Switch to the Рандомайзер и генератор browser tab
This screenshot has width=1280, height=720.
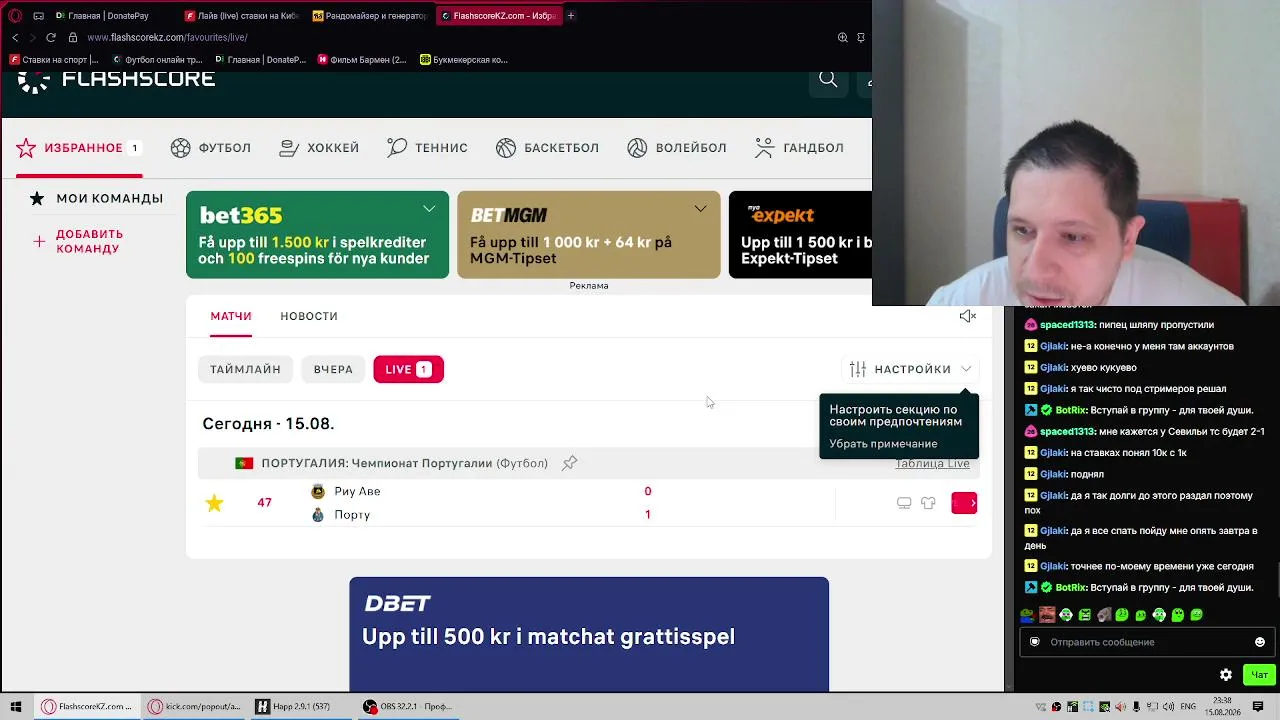(369, 16)
